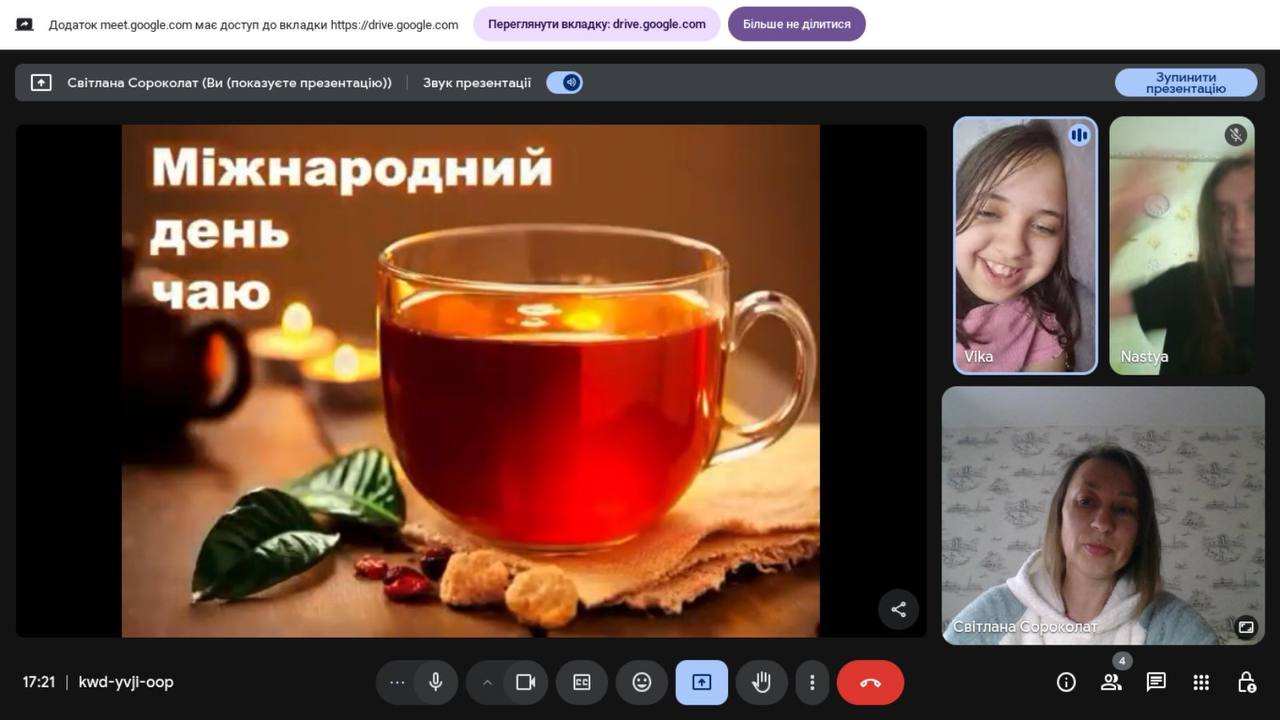Toggle closed captions
Viewport: 1280px width, 720px height.
pyautogui.click(x=582, y=682)
